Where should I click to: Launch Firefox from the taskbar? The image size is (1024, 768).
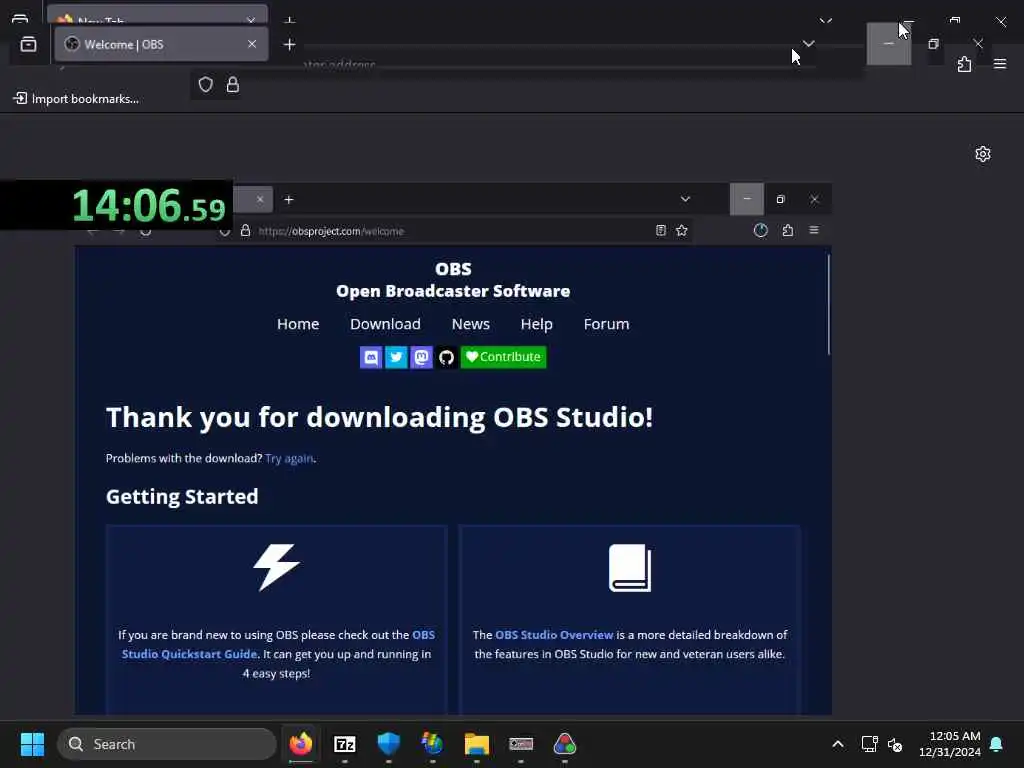tap(301, 744)
